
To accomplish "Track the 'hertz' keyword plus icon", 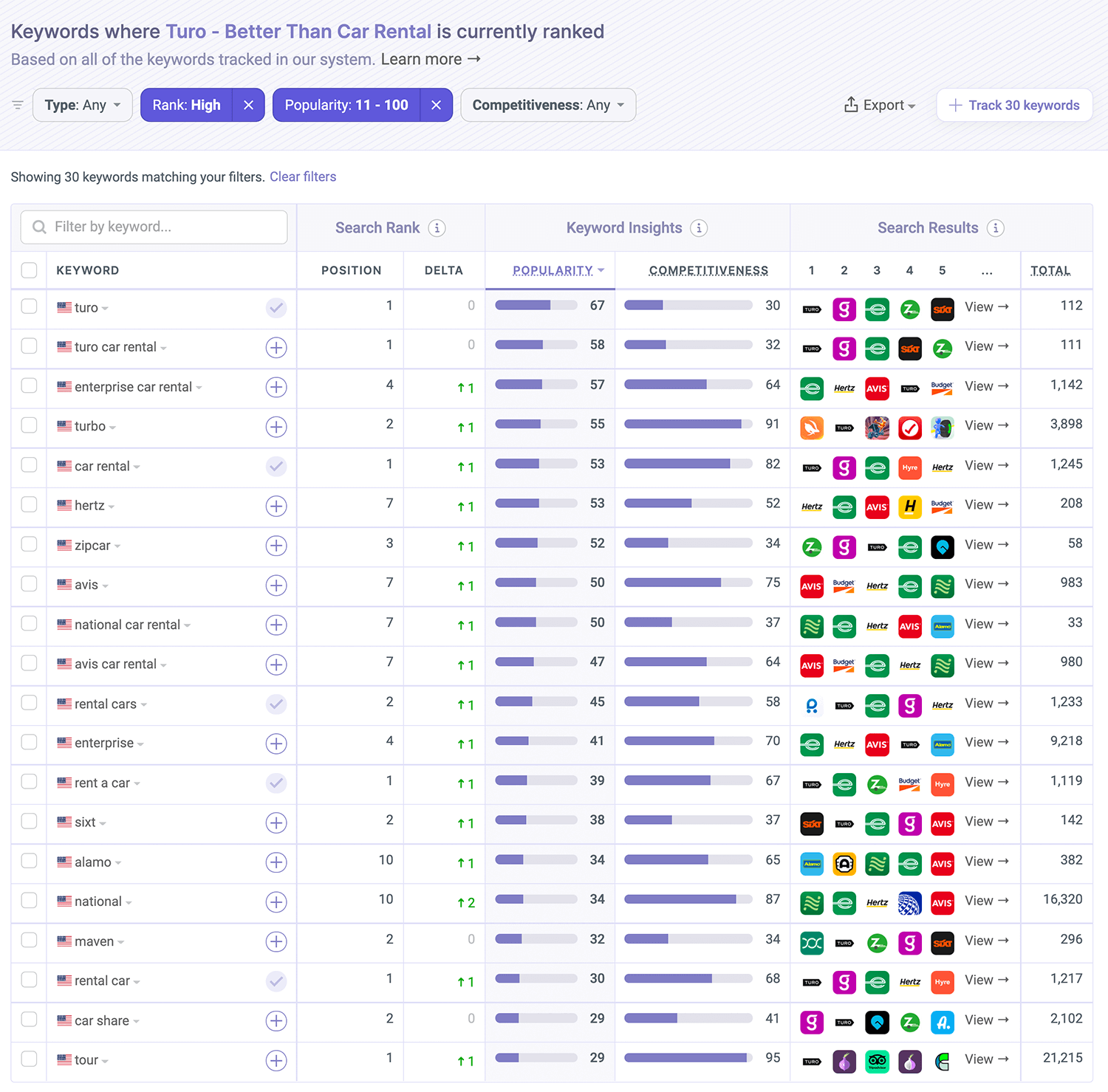I will click(x=276, y=506).
